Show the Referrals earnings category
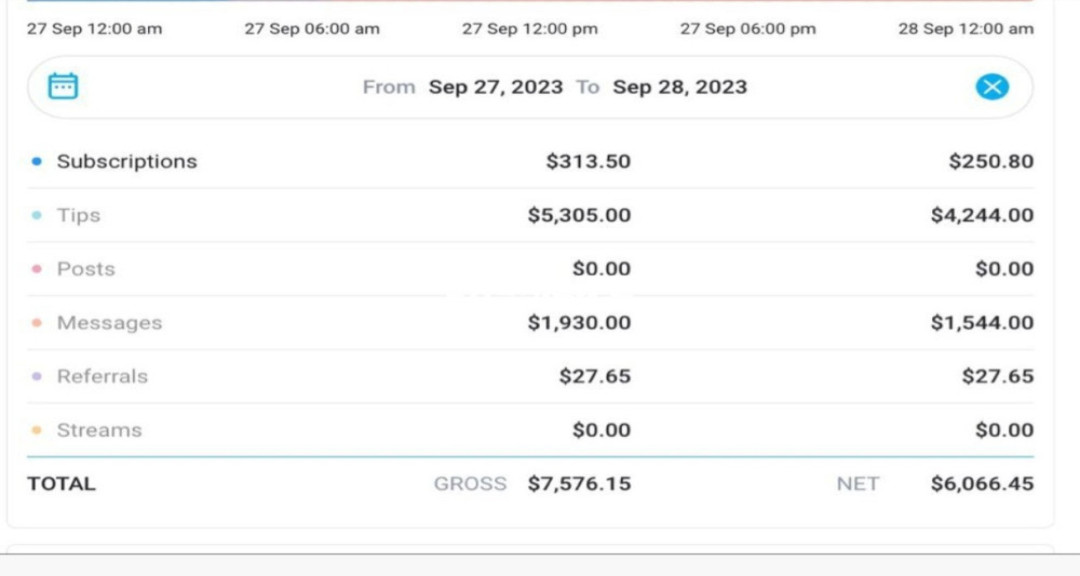Viewport: 1080px width, 576px height. pos(102,376)
